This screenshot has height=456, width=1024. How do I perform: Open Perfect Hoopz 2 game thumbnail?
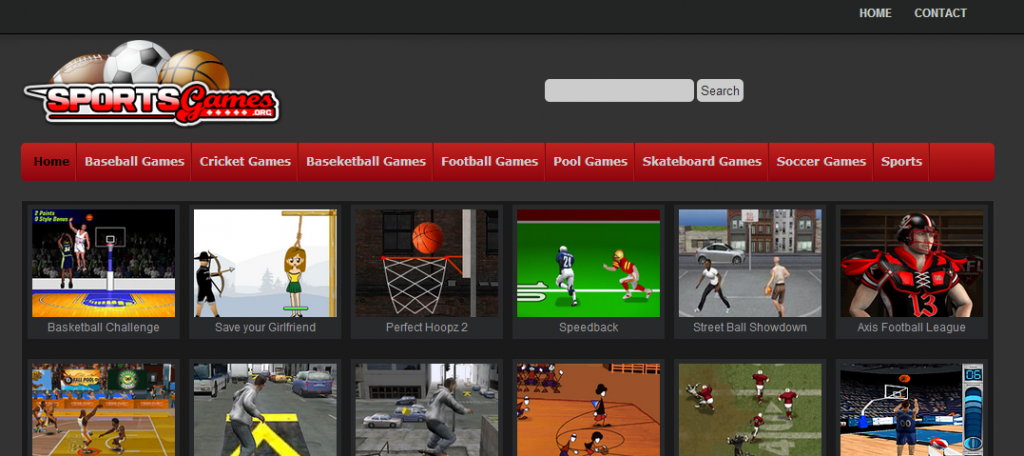click(x=426, y=263)
